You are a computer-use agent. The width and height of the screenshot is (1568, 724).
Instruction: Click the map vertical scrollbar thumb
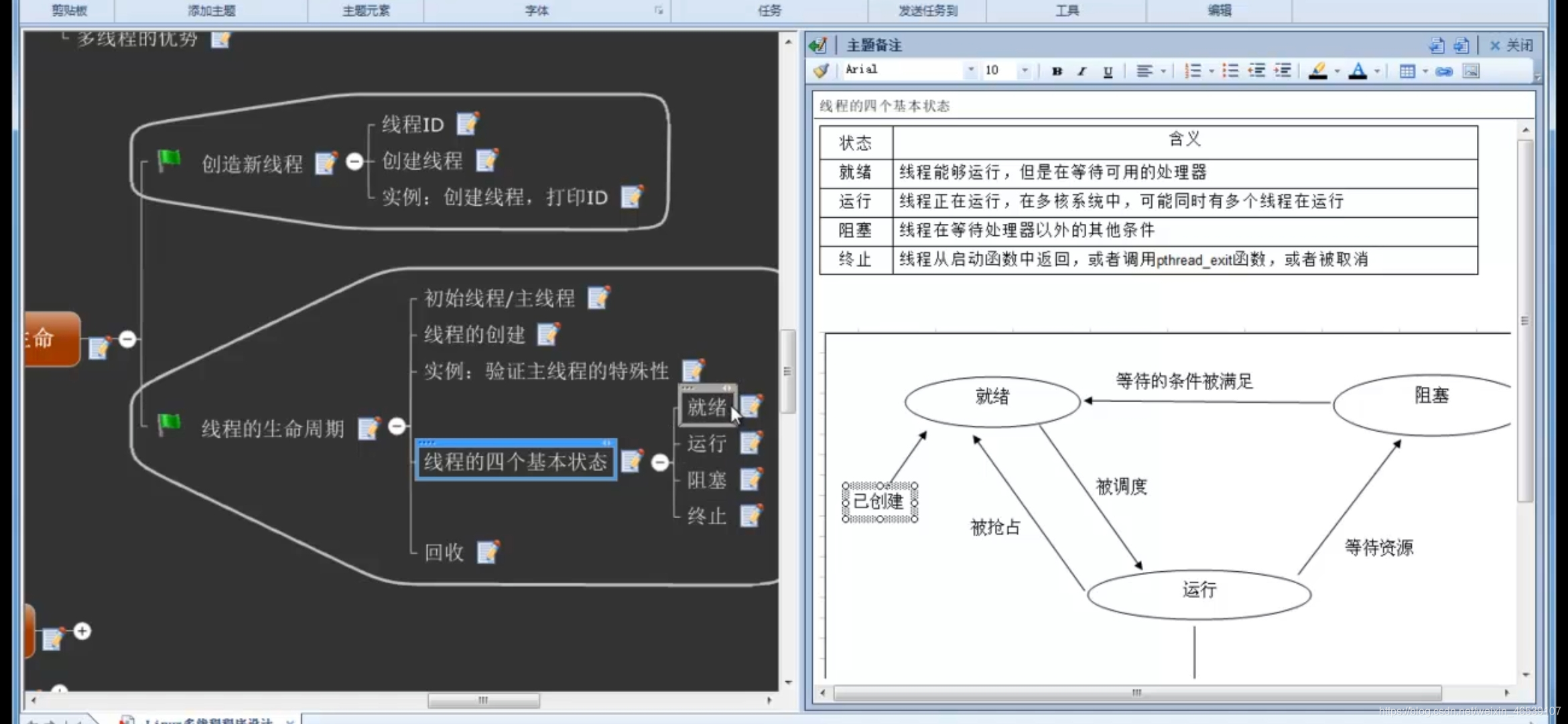click(788, 371)
